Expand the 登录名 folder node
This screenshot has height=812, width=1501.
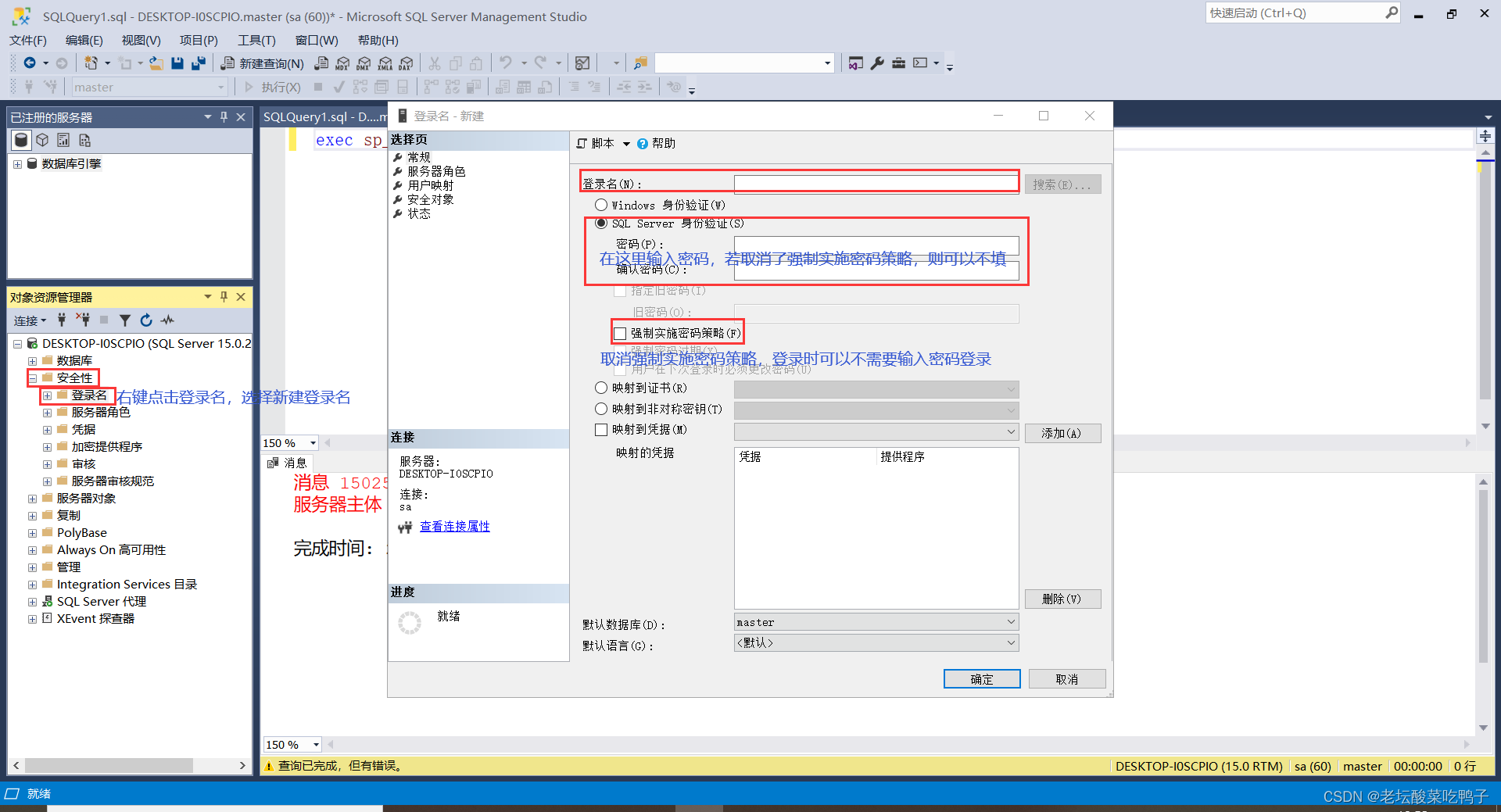[x=47, y=395]
